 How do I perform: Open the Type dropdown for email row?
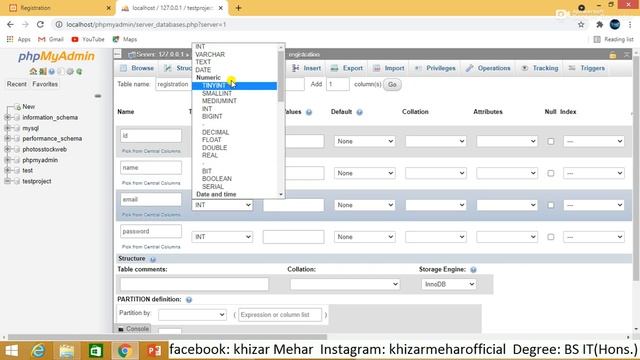click(x=222, y=205)
